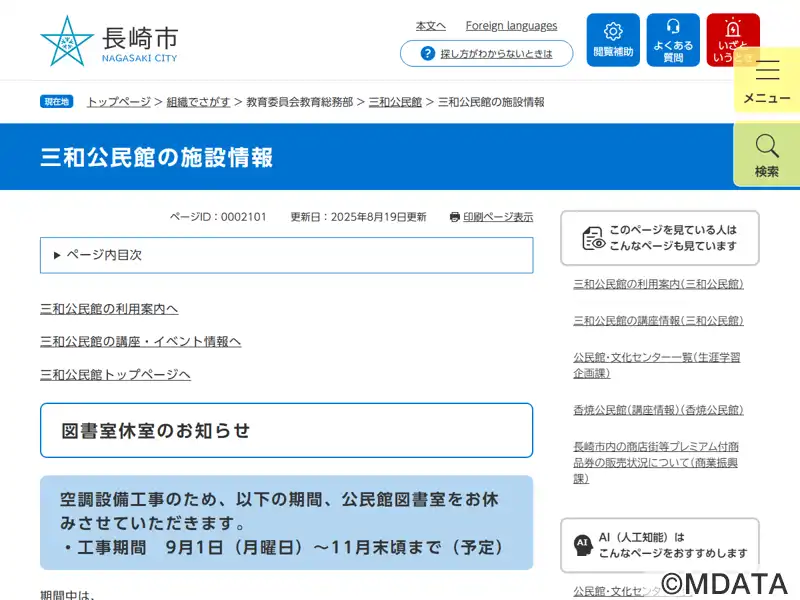The height and width of the screenshot is (600, 800).
Task: Click 更新日：2025年8月19日更新 text
Action: coord(358,217)
